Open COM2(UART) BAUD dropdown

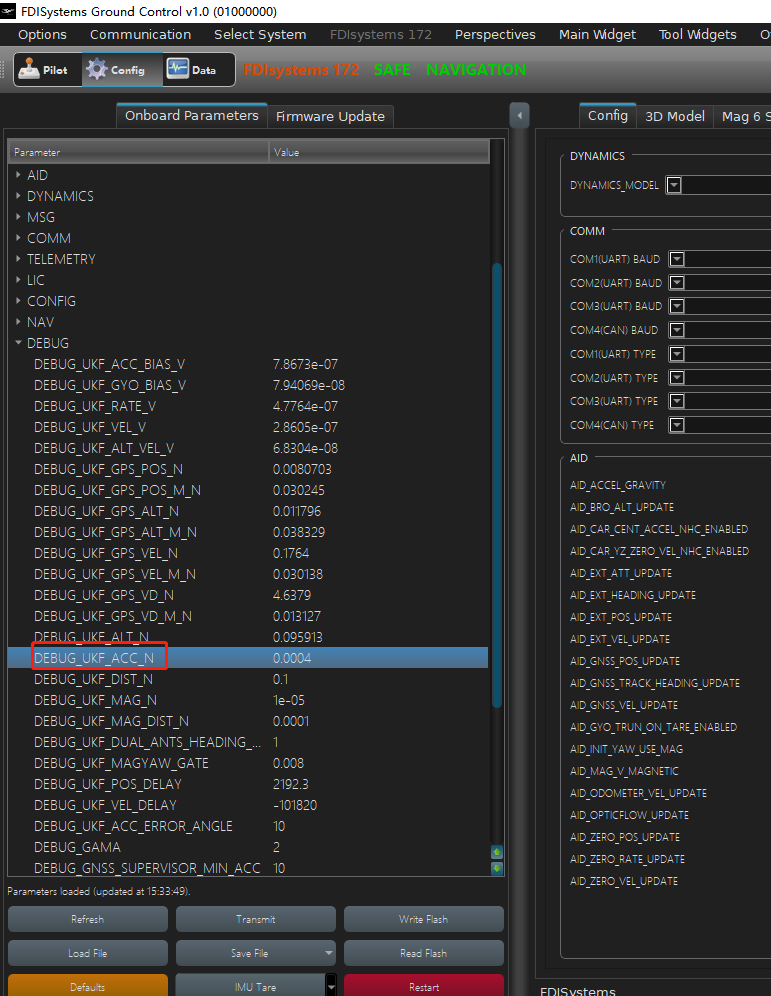(x=677, y=283)
